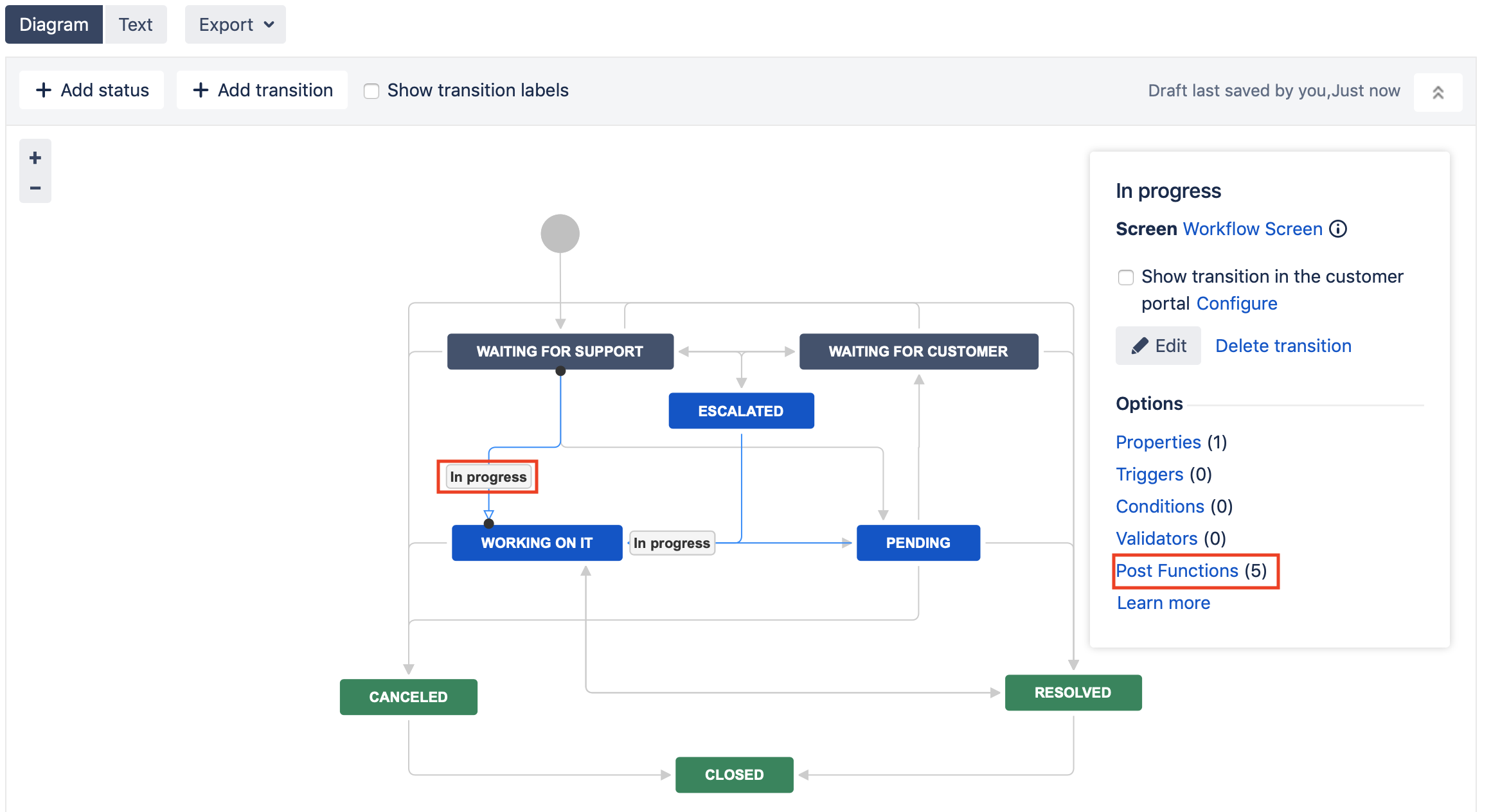Switch to the Diagram tab
1491x812 pixels.
click(x=54, y=26)
